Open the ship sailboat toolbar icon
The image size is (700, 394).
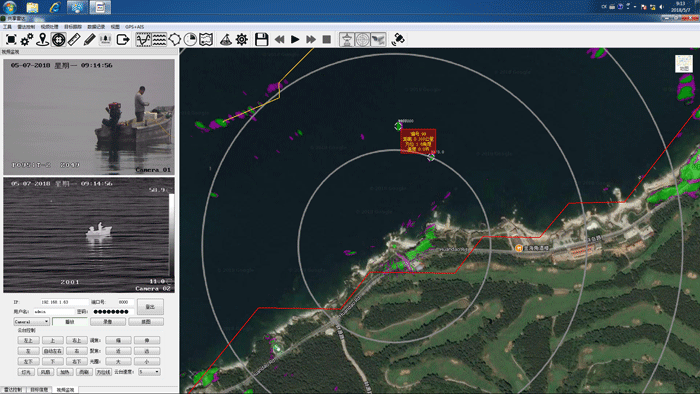click(x=226, y=40)
